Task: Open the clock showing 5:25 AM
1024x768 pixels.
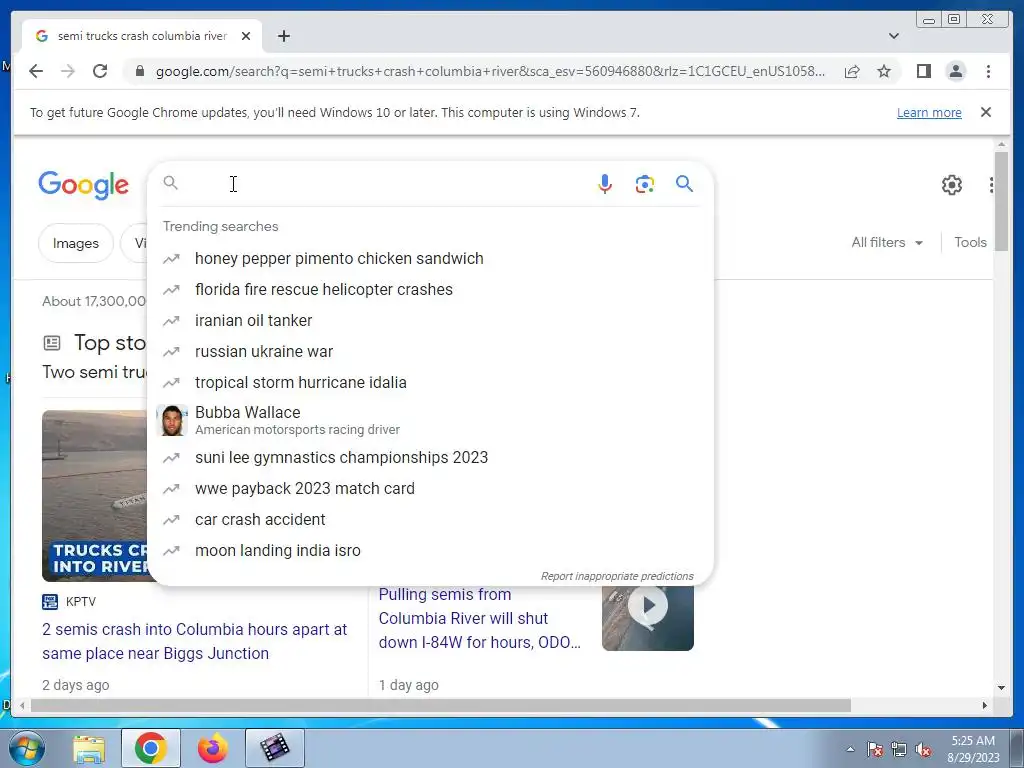Action: click(x=973, y=749)
